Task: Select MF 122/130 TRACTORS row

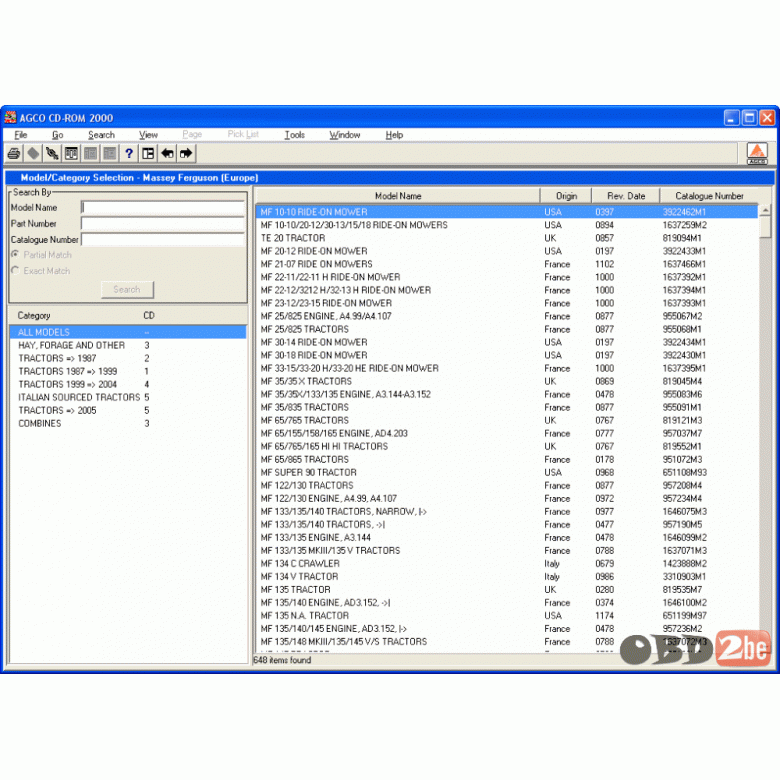Action: [x=506, y=486]
